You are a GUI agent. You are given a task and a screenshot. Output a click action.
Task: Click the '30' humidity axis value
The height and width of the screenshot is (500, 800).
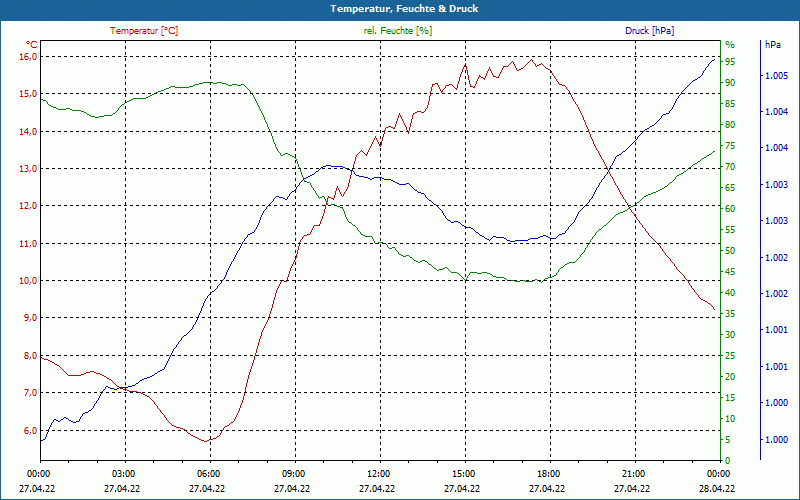(730, 335)
